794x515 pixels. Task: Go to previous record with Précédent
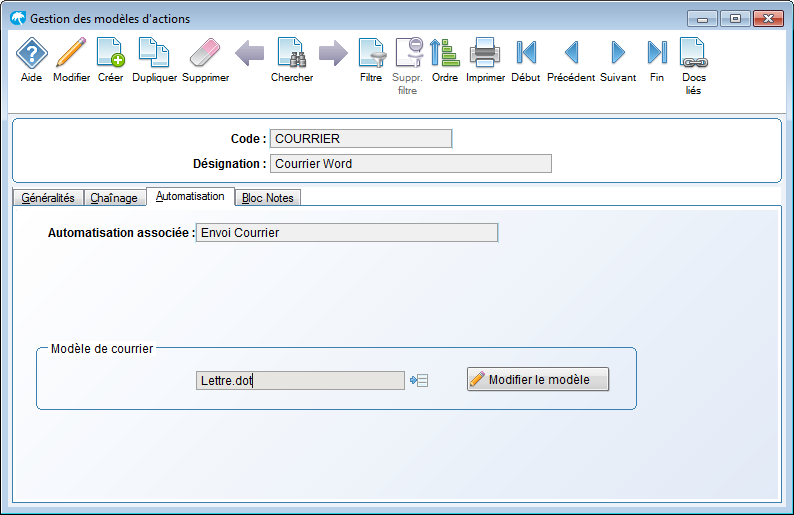(571, 53)
